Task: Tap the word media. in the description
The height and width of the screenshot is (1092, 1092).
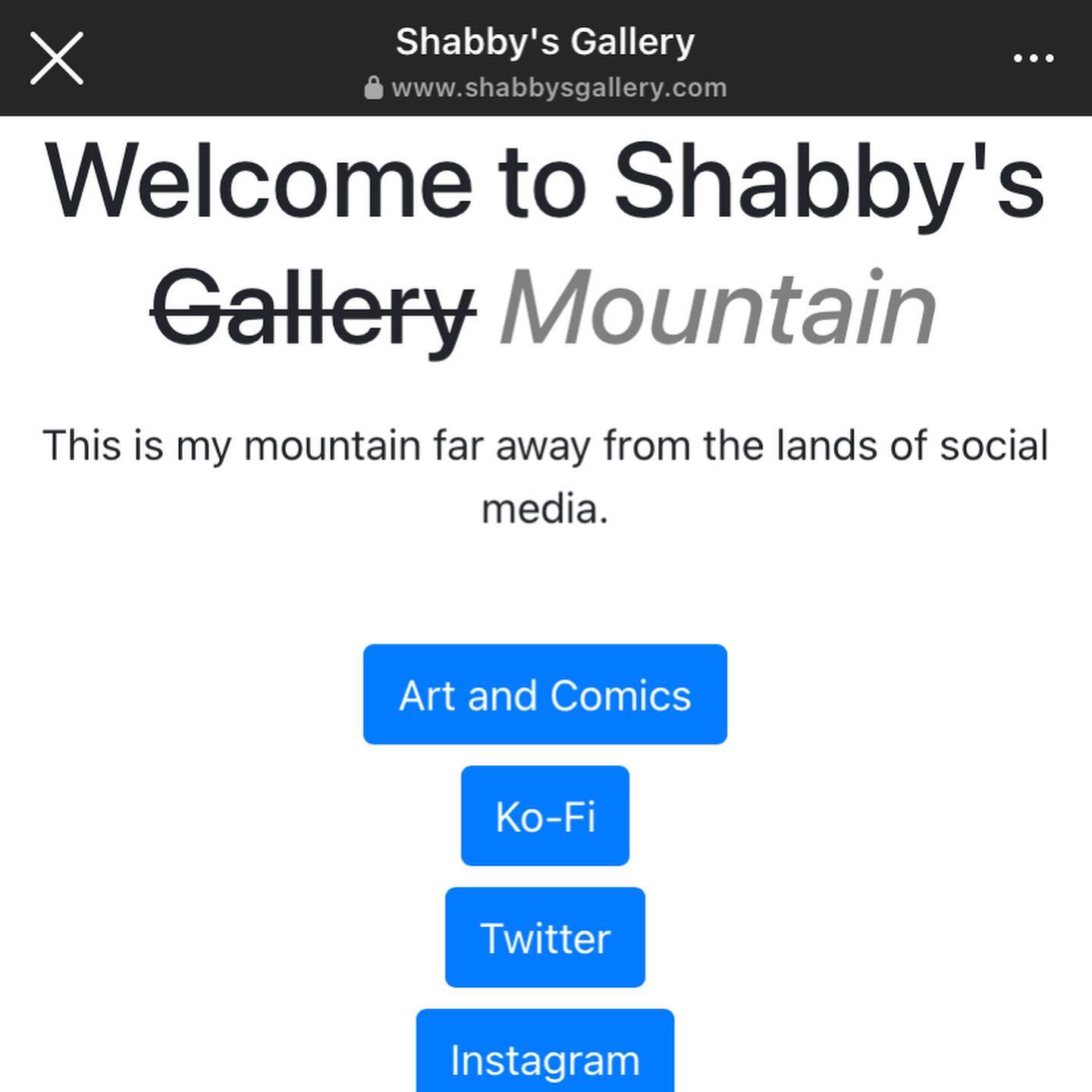Action: [x=544, y=509]
